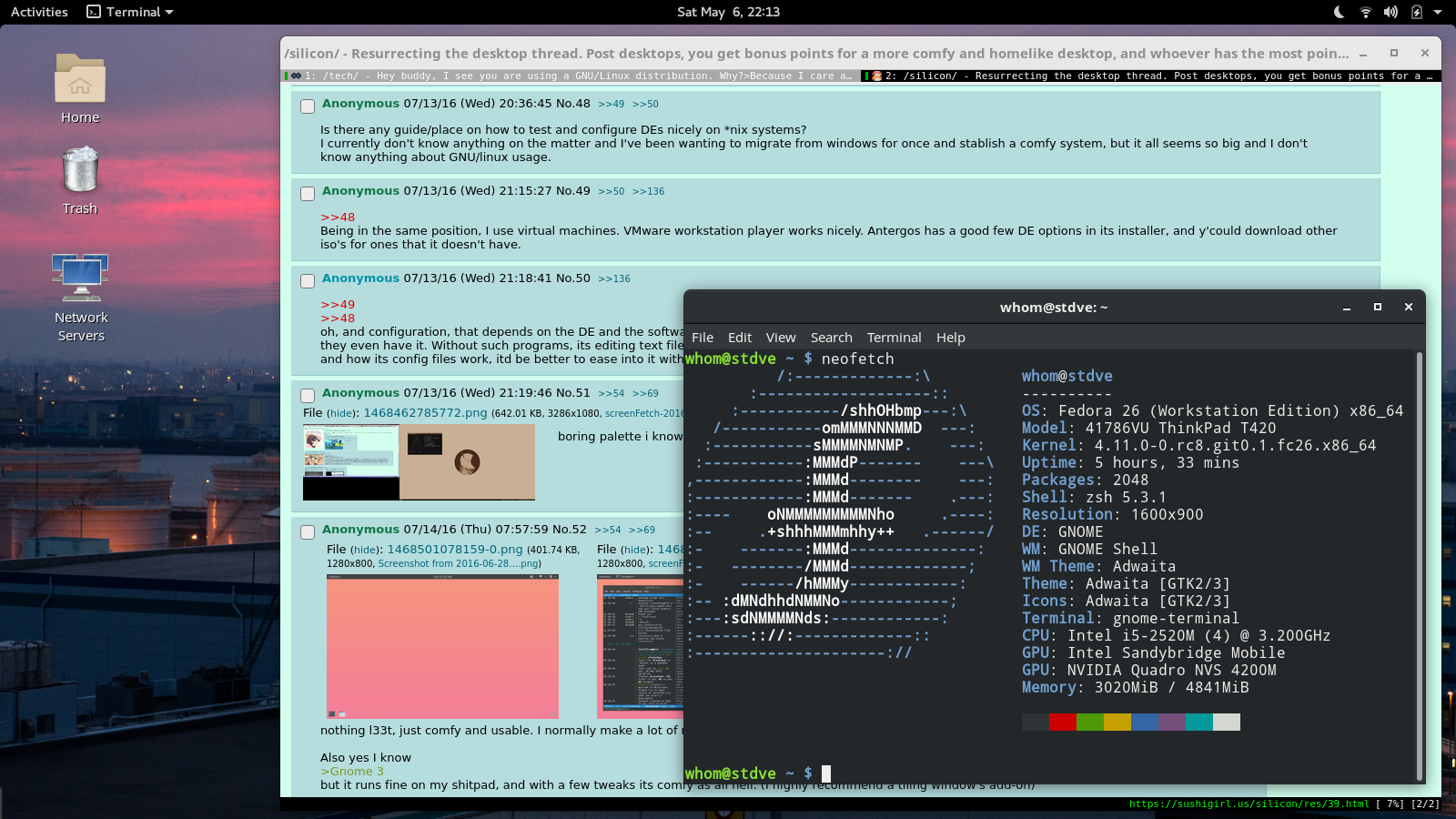The image size is (1456, 819).
Task: Click the battery status icon
Action: [x=1416, y=12]
